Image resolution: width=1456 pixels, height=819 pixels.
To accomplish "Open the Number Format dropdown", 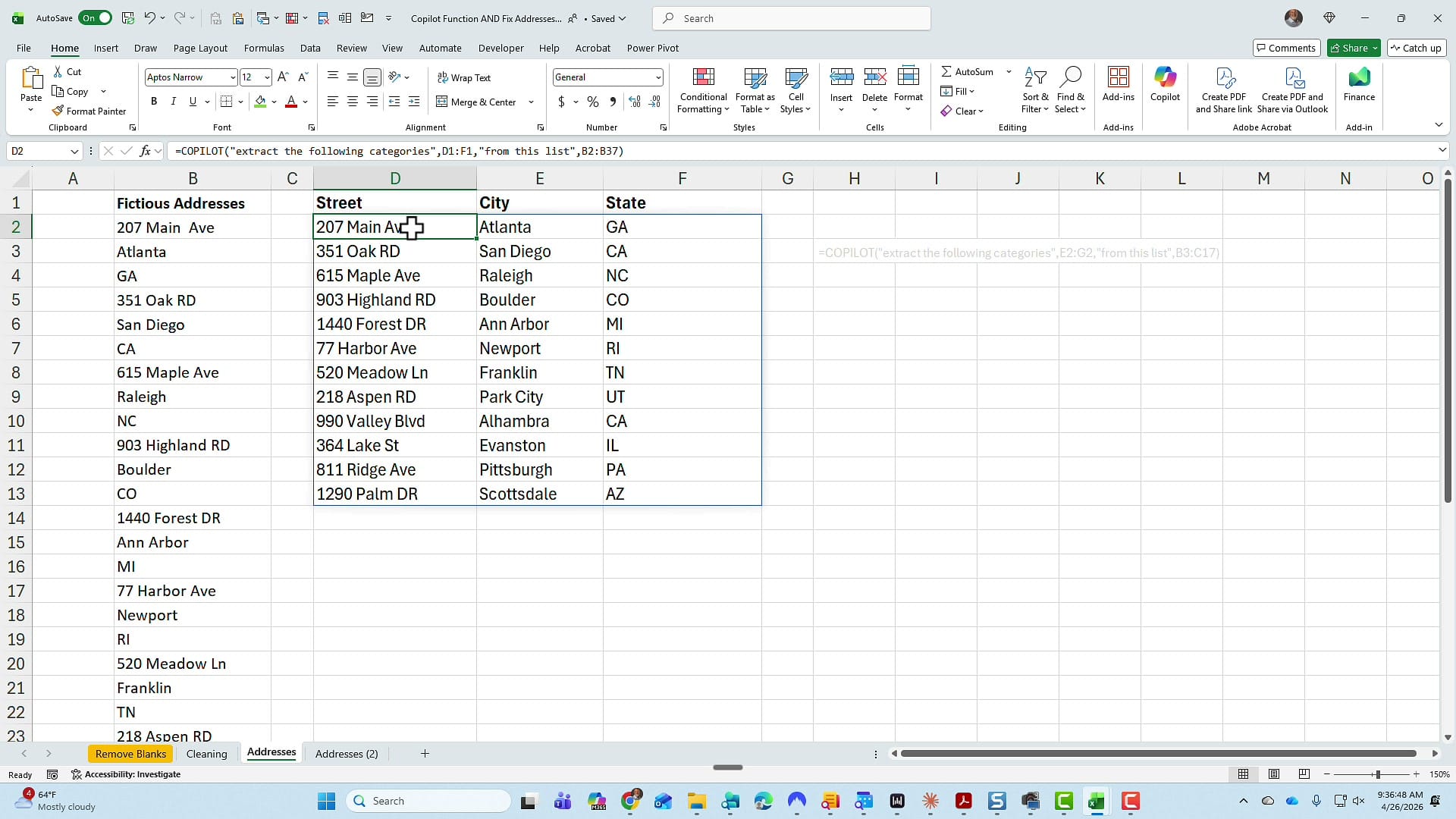I will coord(657,77).
